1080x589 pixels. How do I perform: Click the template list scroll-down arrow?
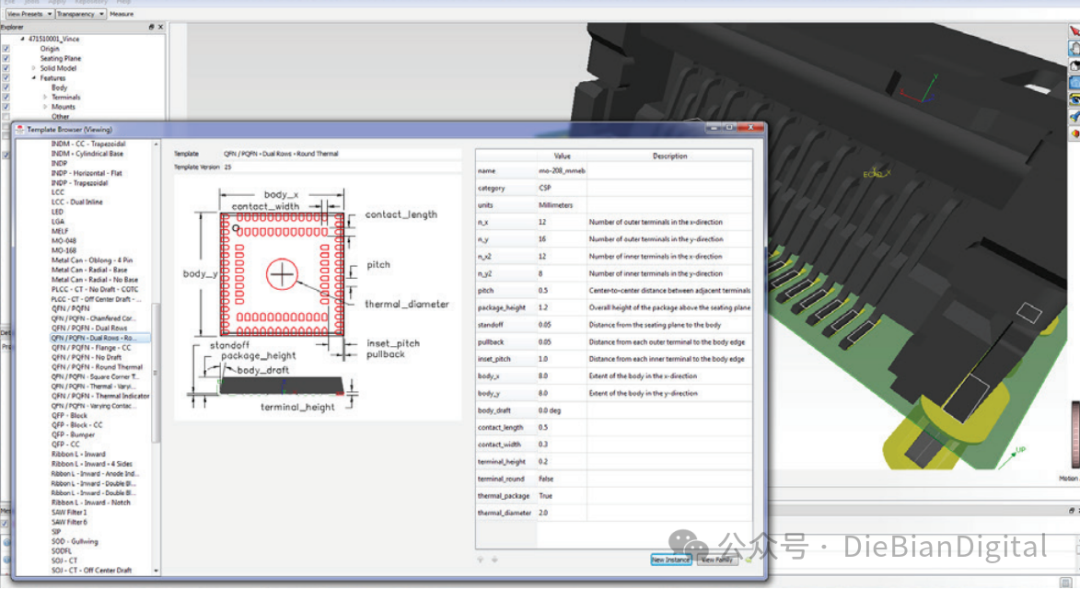click(156, 570)
